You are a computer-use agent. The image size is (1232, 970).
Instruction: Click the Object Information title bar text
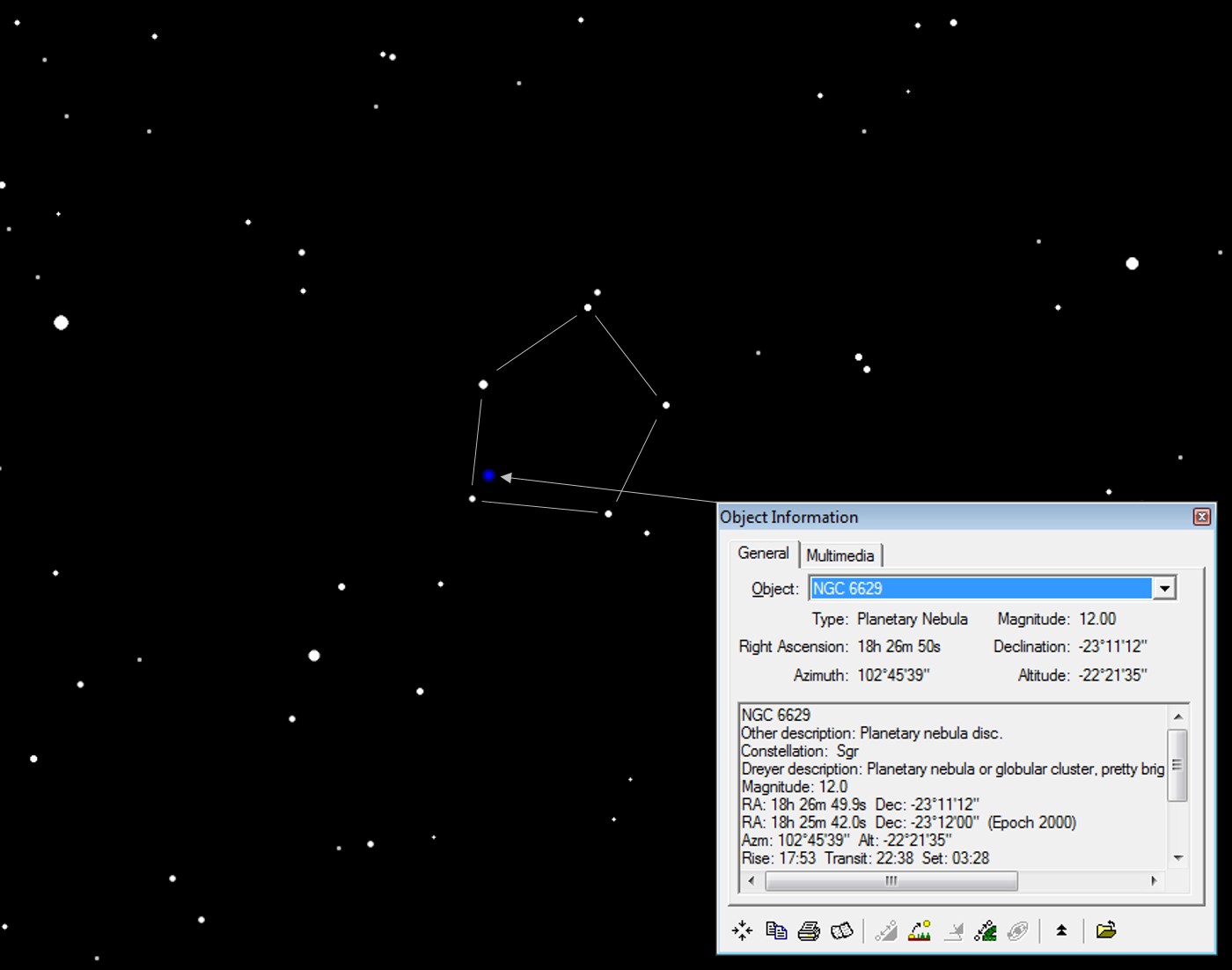pyautogui.click(x=788, y=517)
